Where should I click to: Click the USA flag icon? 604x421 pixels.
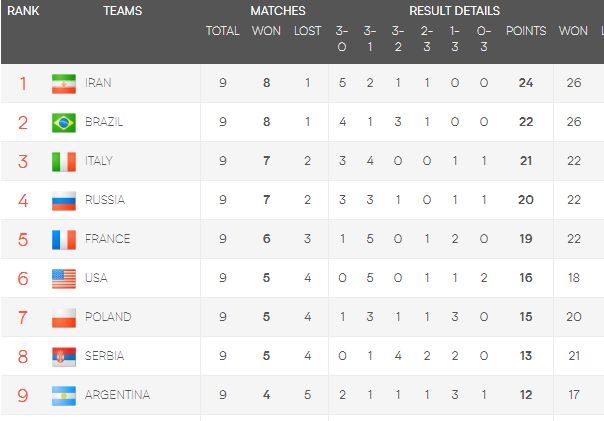pyautogui.click(x=64, y=279)
